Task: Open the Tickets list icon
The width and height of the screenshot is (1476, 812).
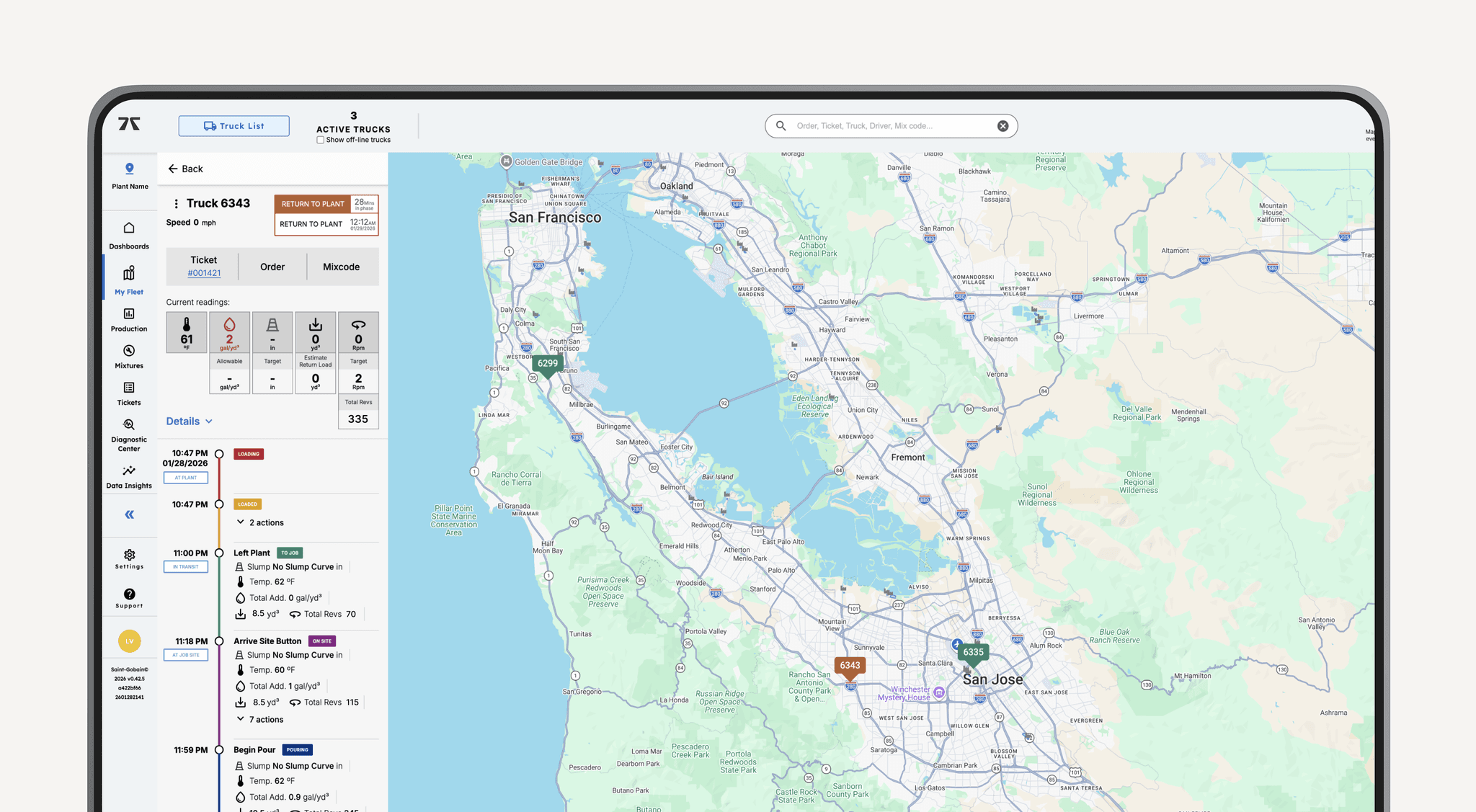Action: tap(128, 388)
